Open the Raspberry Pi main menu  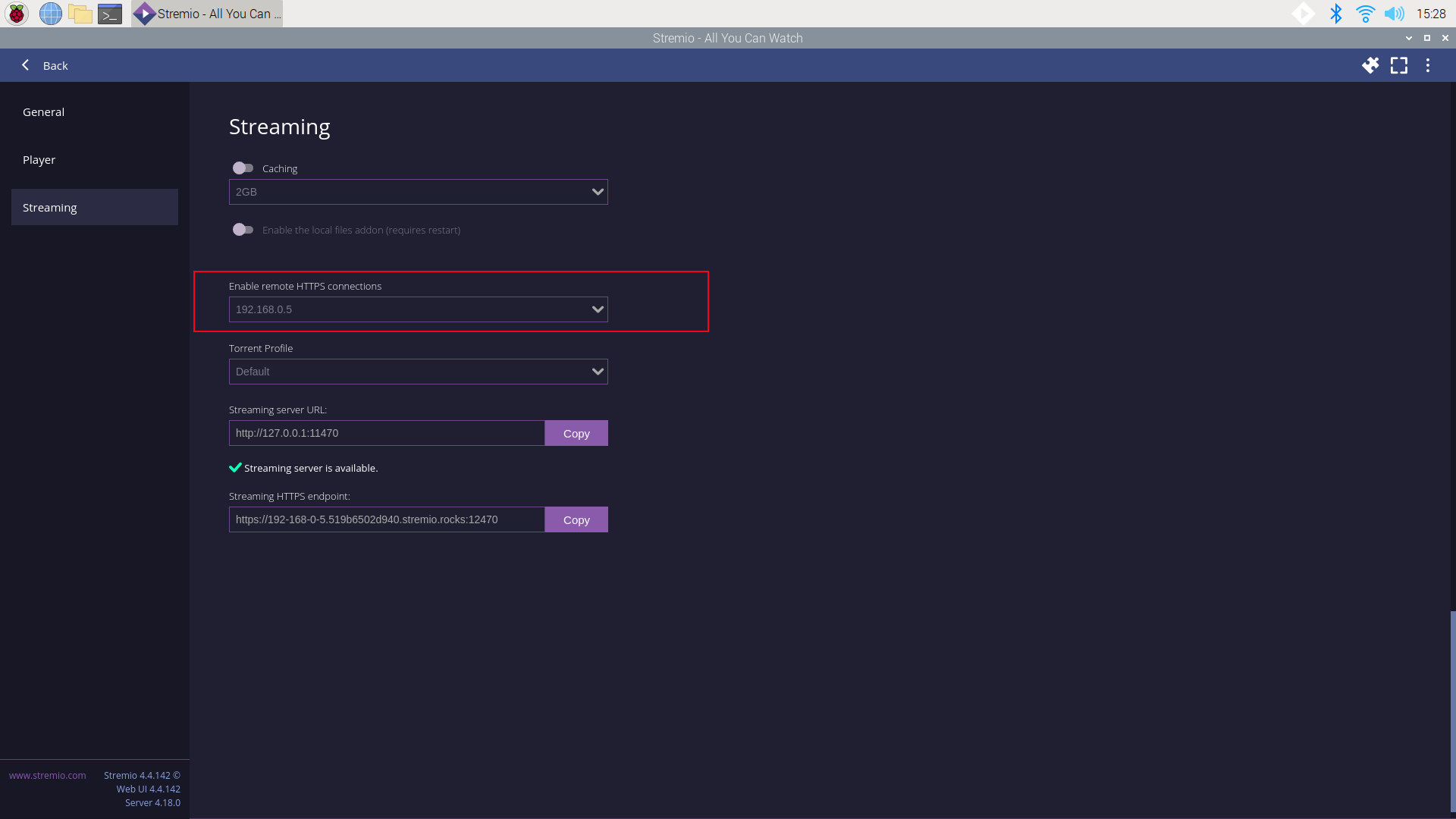pyautogui.click(x=17, y=14)
